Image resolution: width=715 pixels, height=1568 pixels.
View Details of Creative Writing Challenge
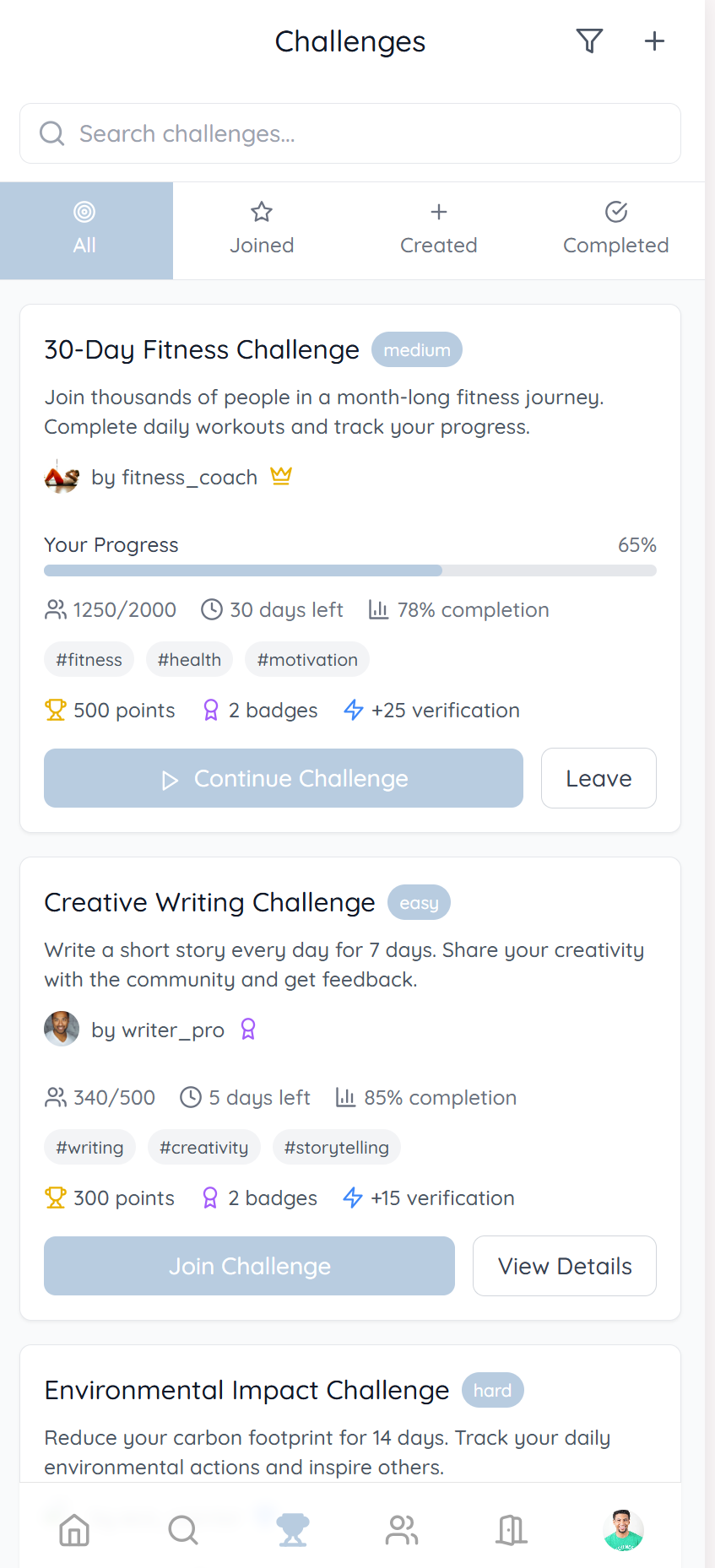[565, 1266]
